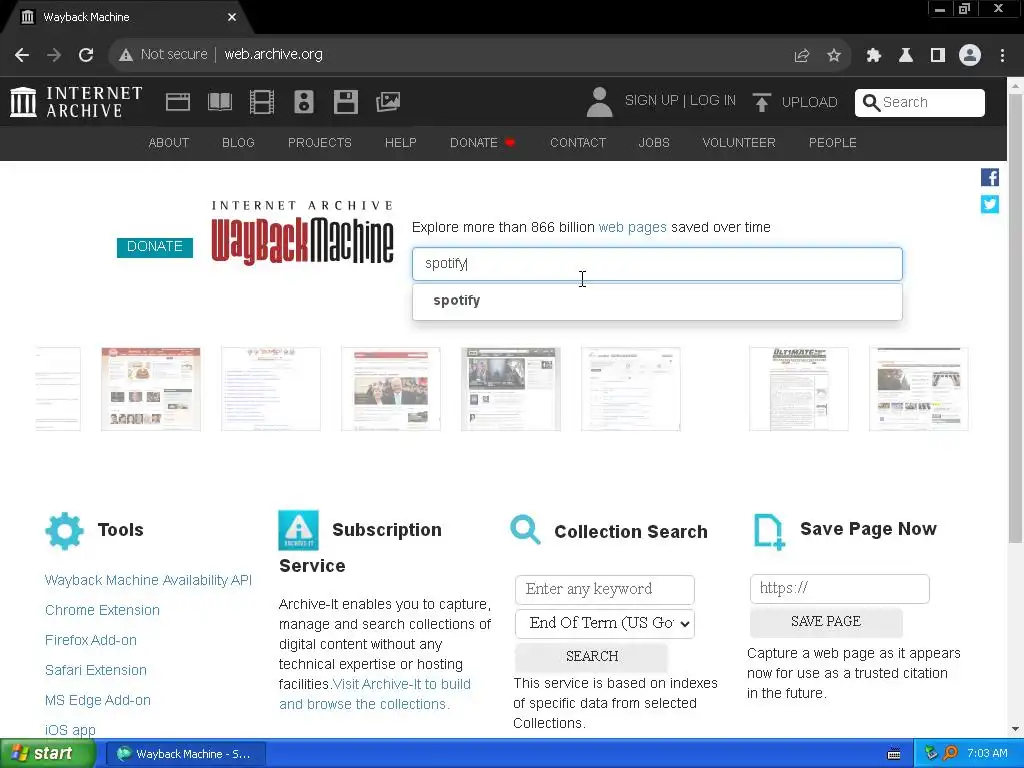1024x768 pixels.
Task: Click the magnifier icon in header search
Action: [x=871, y=103]
